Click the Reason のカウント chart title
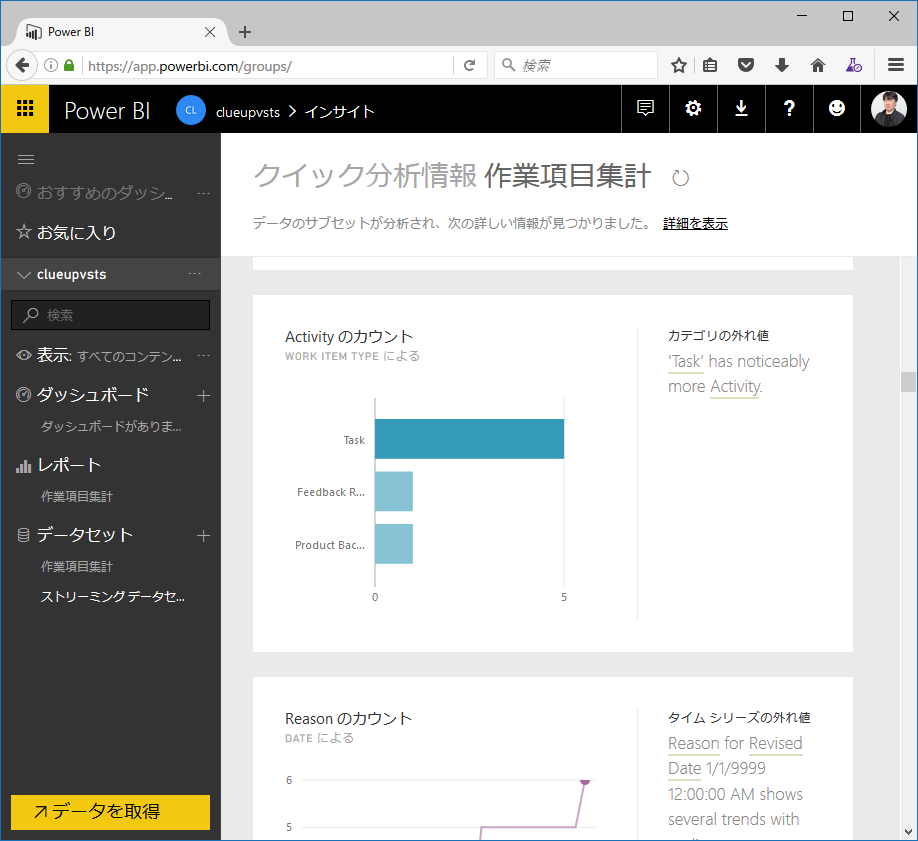The image size is (918, 841). [x=348, y=719]
